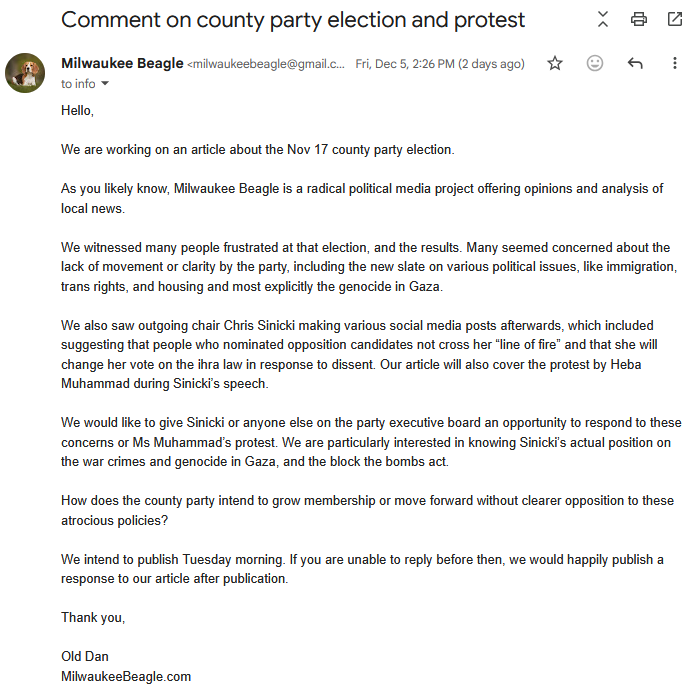Viewport: 690px width, 699px height.
Task: Print this email using the printer icon
Action: [639, 19]
